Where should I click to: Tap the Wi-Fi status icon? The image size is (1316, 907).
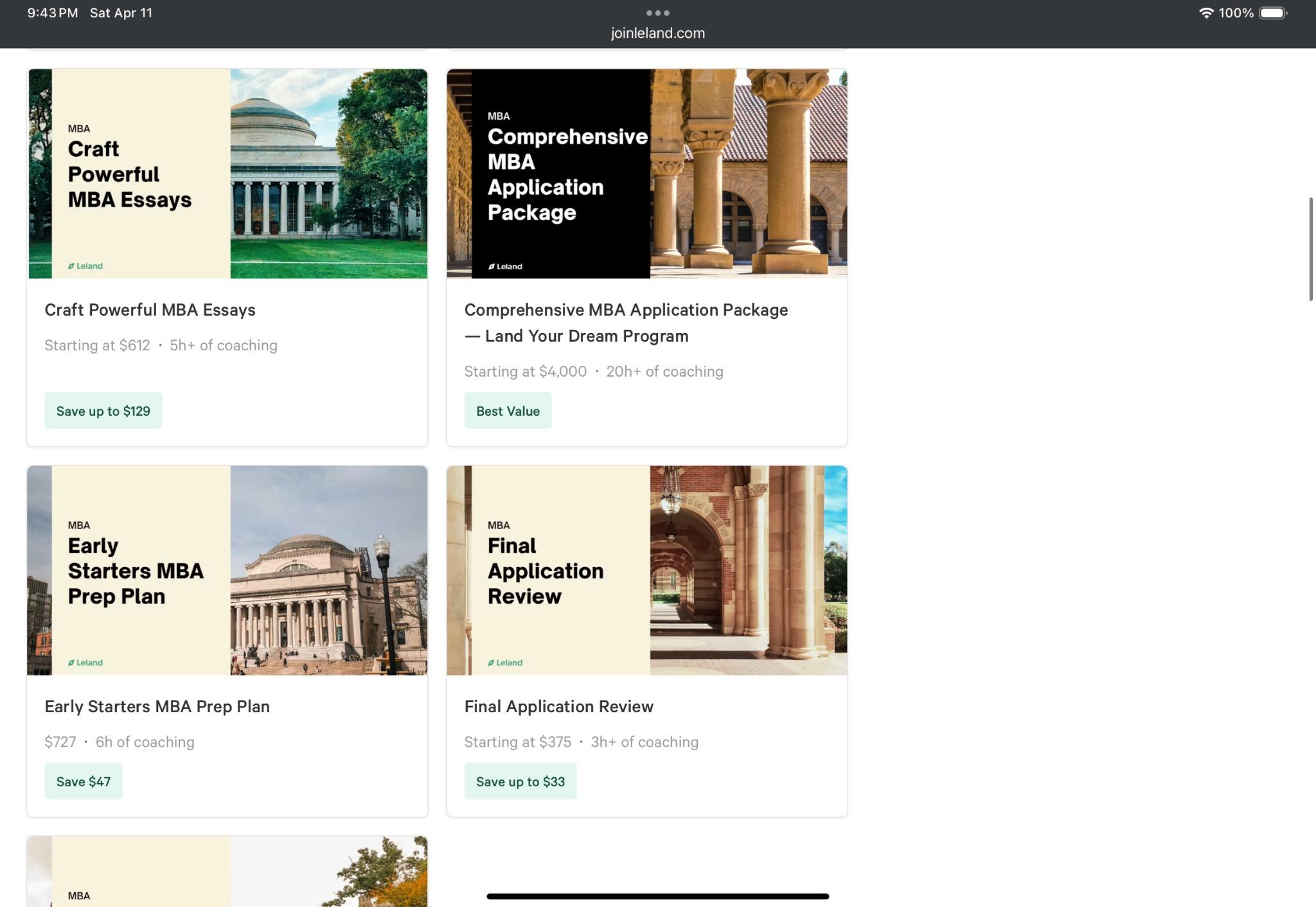point(1206,13)
